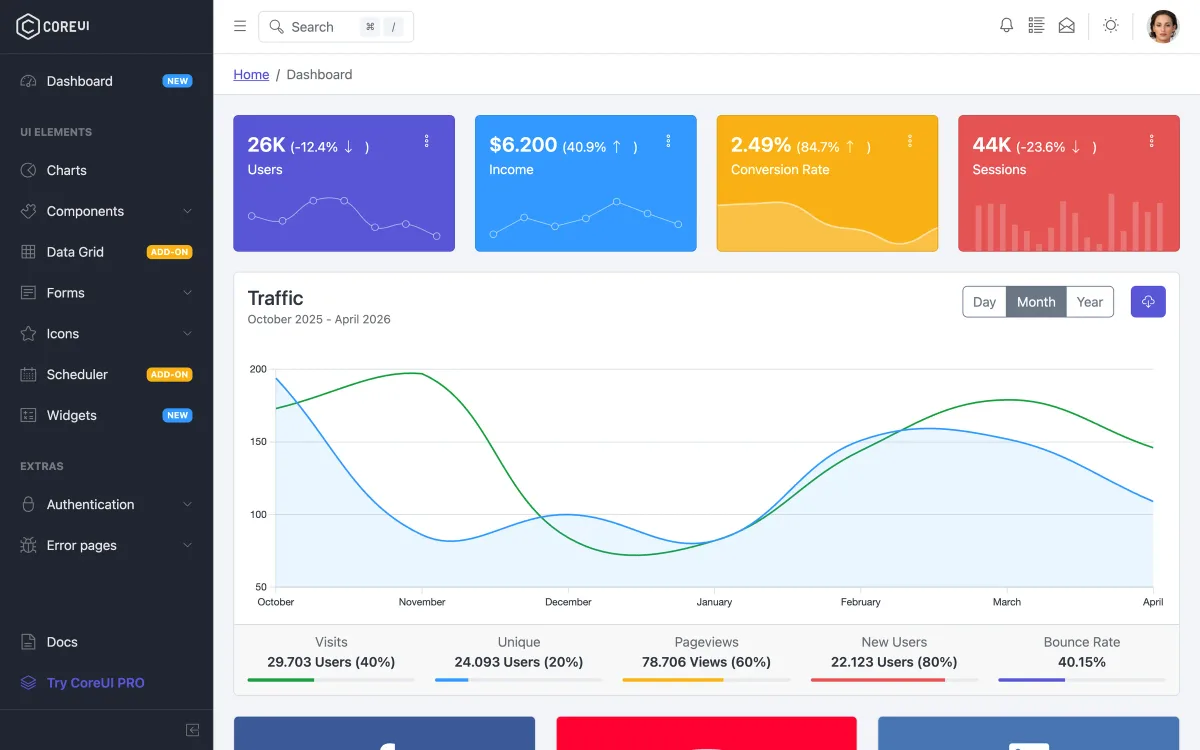Click the New Users red progress bar
The height and width of the screenshot is (750, 1200).
click(894, 680)
